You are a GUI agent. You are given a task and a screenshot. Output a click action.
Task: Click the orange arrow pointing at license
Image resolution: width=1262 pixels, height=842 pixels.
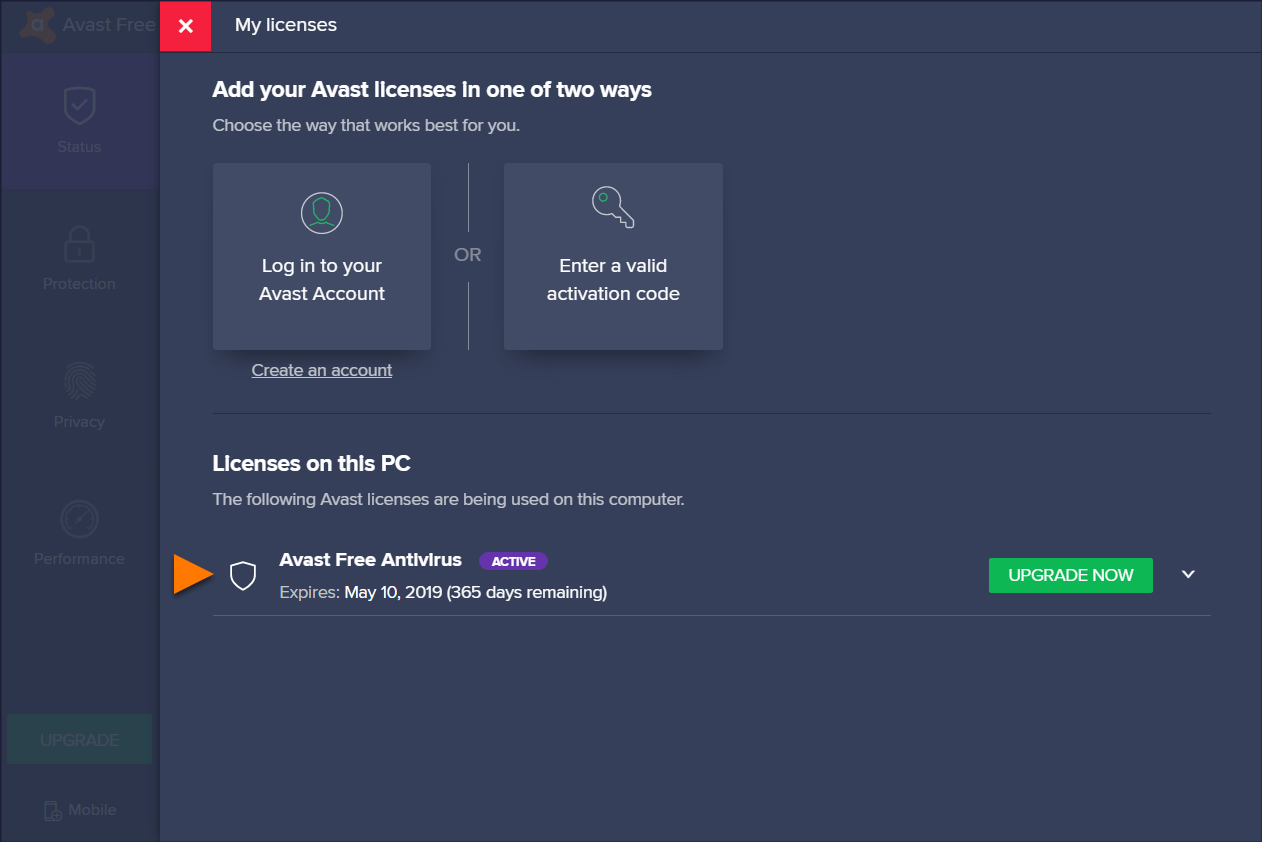tap(193, 574)
